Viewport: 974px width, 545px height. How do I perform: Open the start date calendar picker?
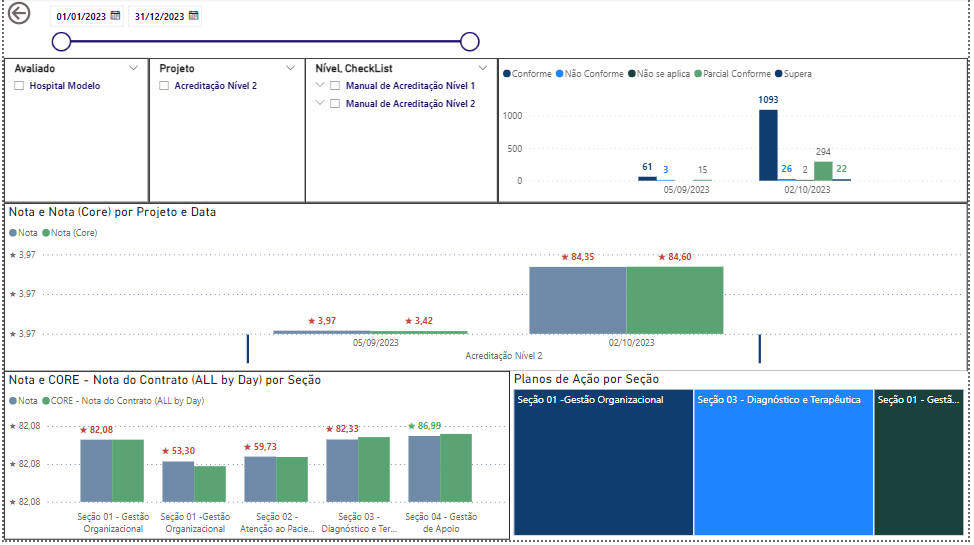(x=115, y=16)
